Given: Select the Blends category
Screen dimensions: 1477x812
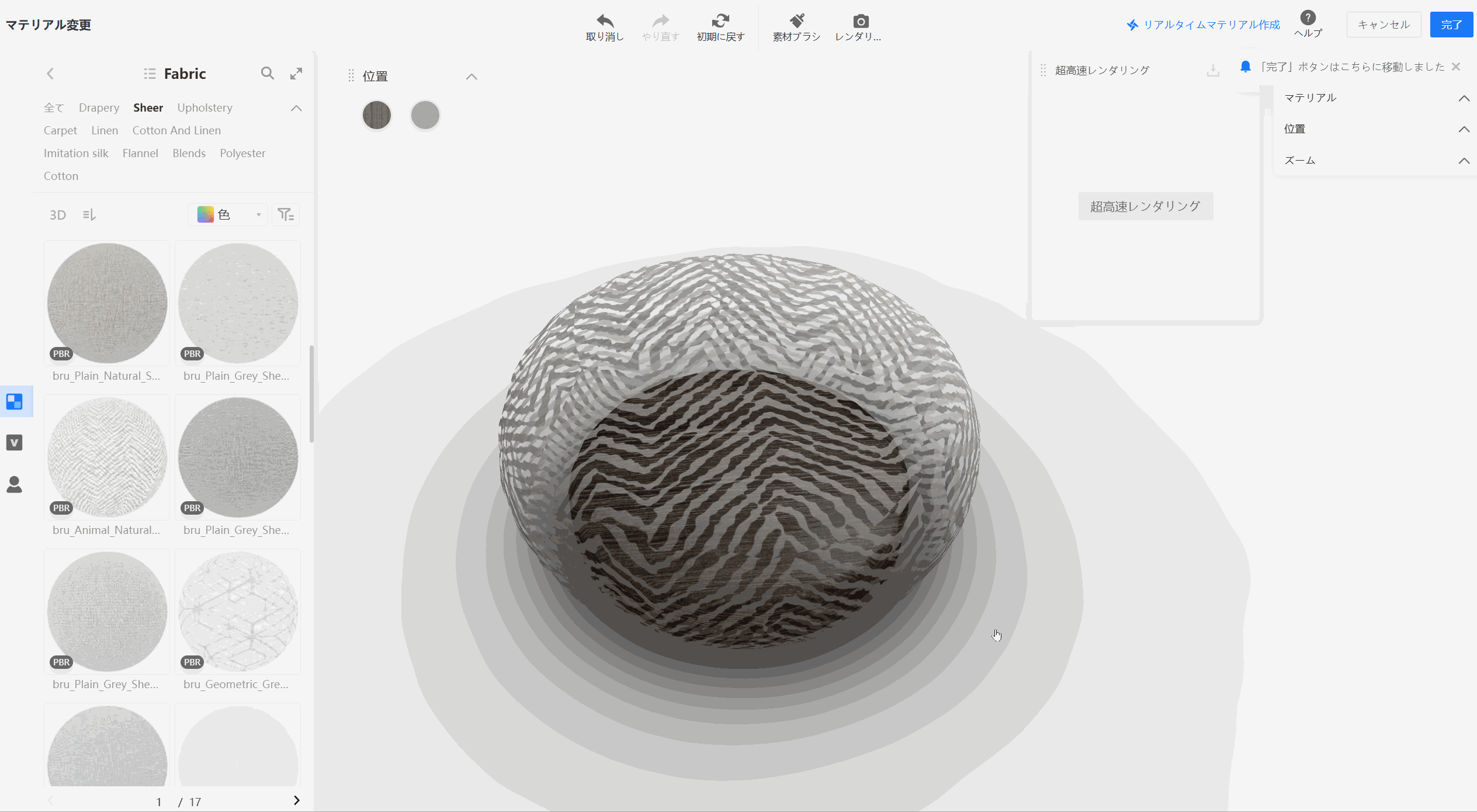Looking at the screenshot, I should tap(189, 154).
